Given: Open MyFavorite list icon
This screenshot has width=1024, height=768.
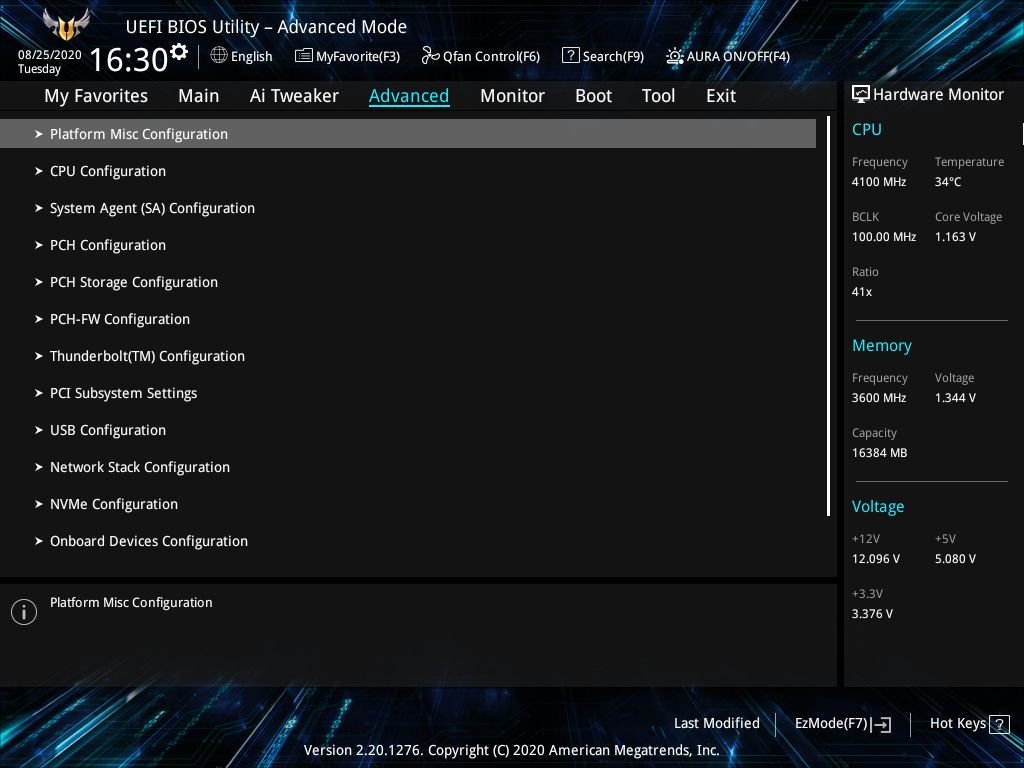Looking at the screenshot, I should [x=303, y=56].
